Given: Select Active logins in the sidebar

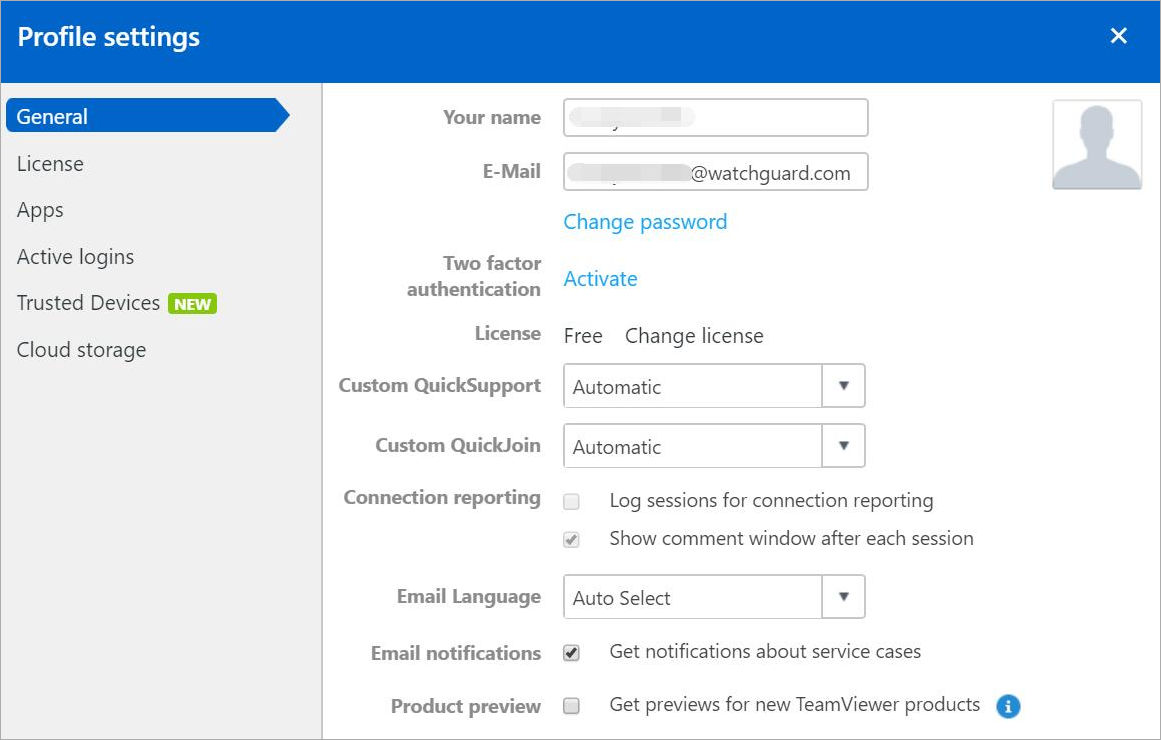Looking at the screenshot, I should click(75, 257).
